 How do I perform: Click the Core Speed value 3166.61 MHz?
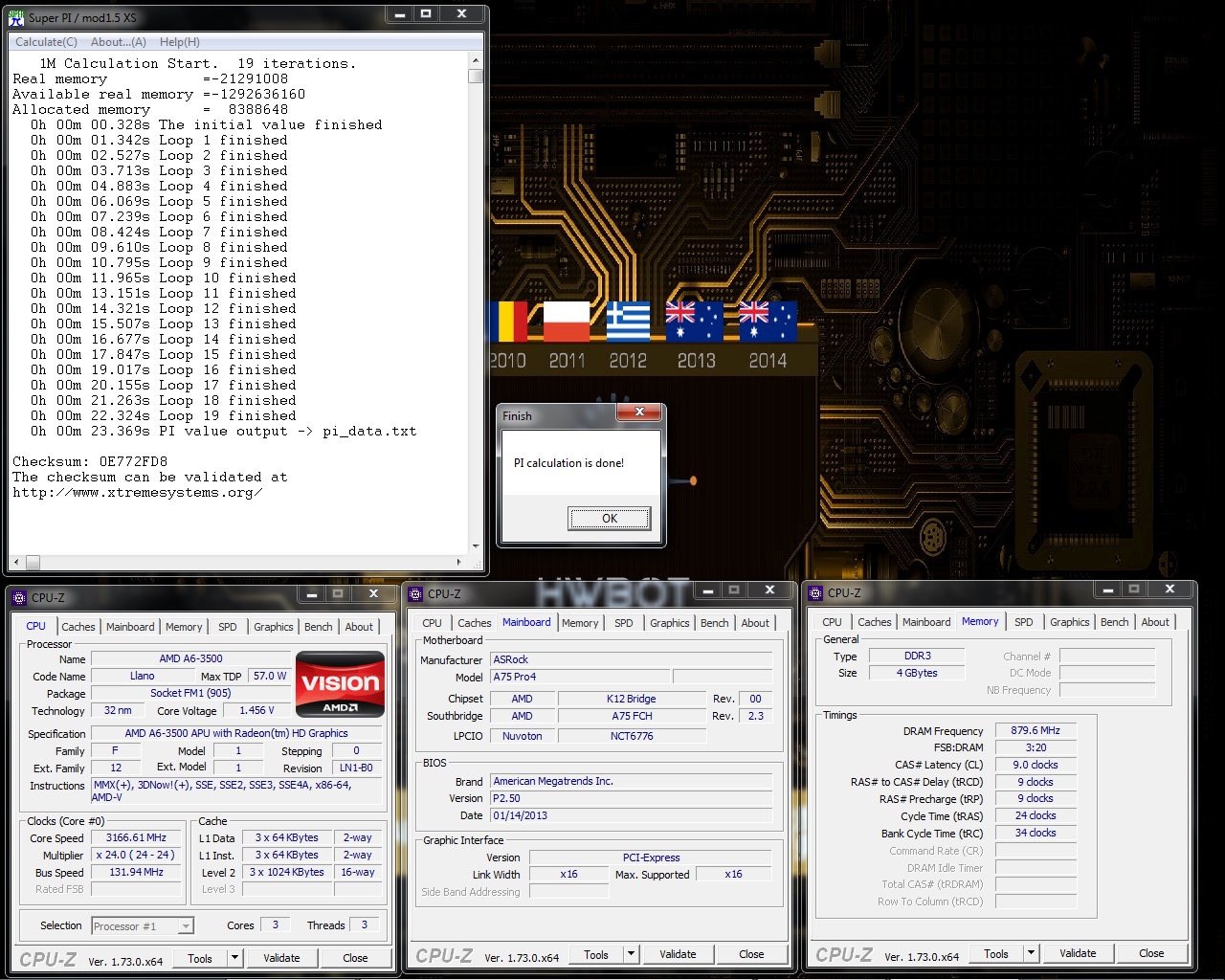tap(136, 837)
